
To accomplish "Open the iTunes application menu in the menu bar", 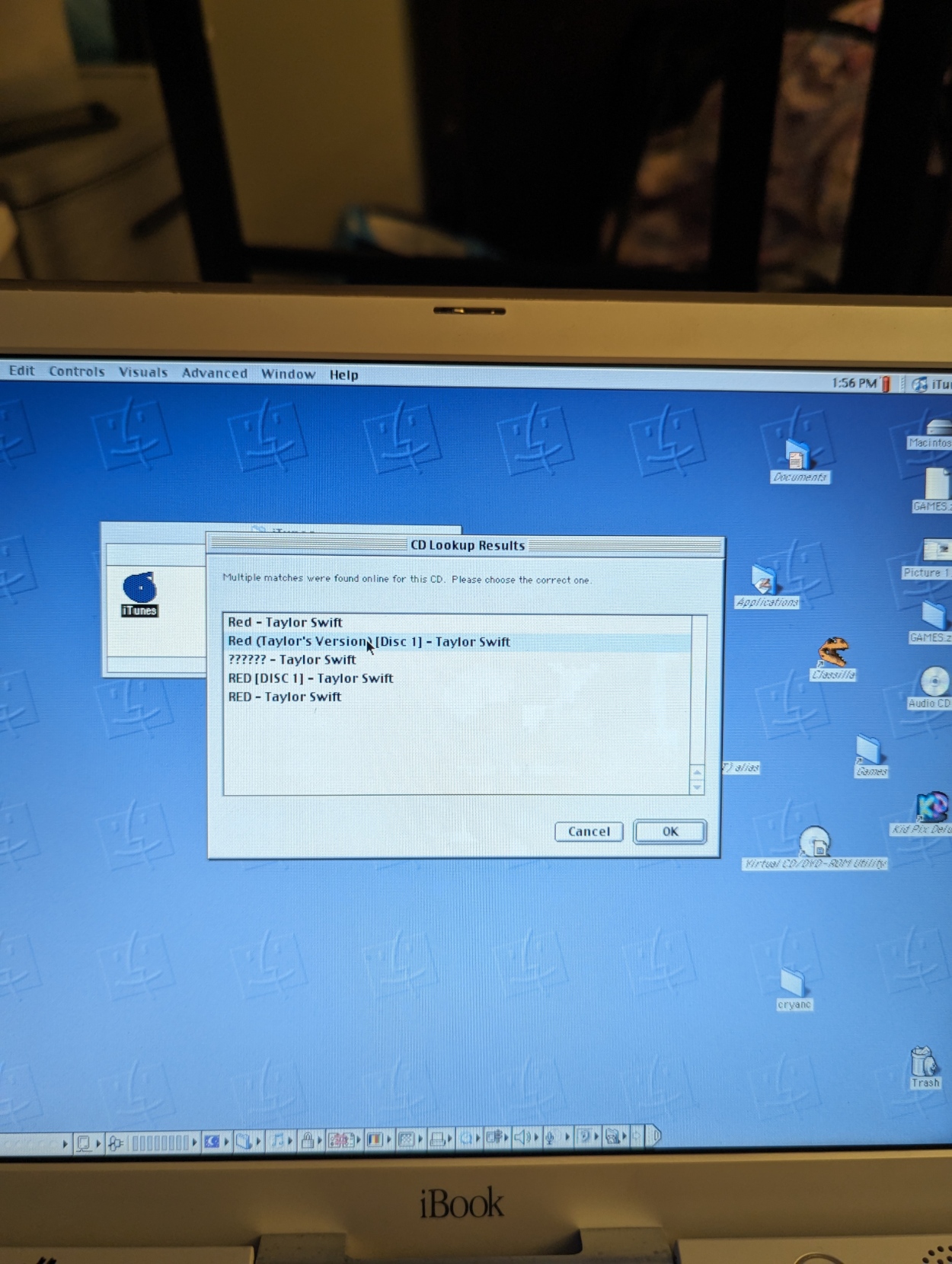I will [x=931, y=385].
